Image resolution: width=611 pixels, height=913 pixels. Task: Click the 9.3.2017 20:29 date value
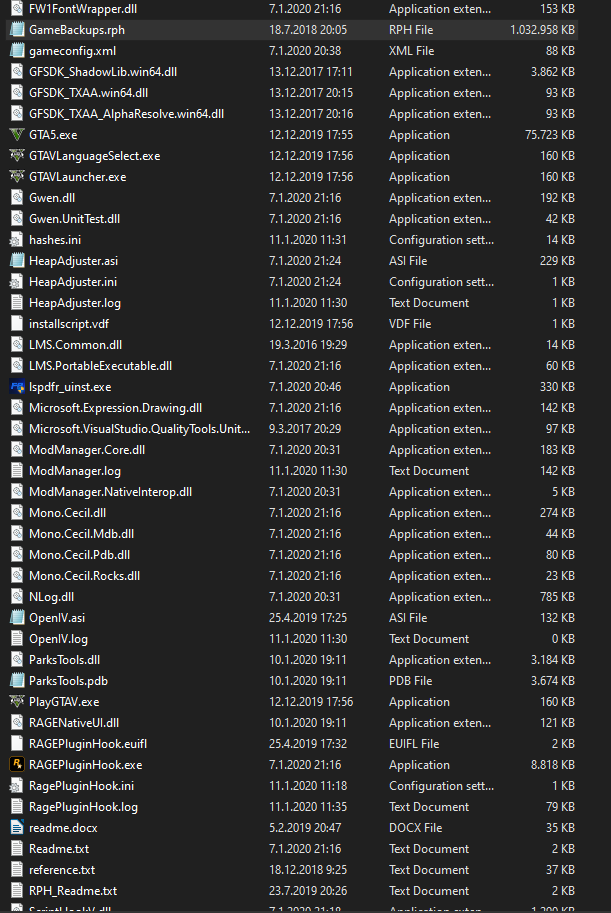[305, 429]
